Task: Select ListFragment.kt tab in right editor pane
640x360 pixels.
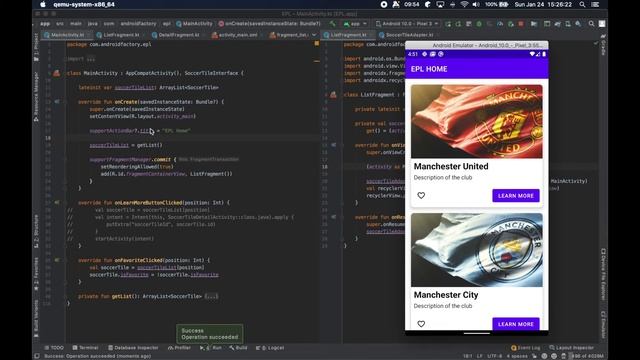Action: coord(348,35)
